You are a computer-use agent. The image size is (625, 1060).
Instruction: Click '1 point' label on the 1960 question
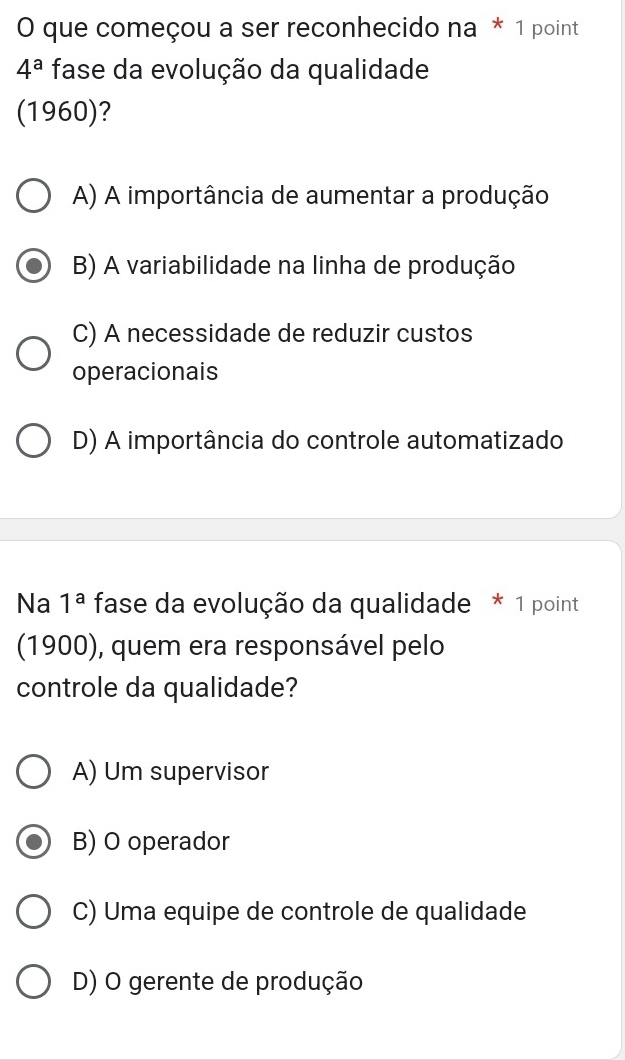tap(546, 28)
